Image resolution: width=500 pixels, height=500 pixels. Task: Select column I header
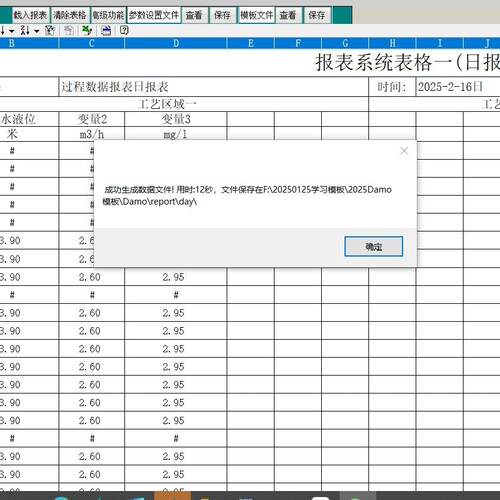[440, 43]
